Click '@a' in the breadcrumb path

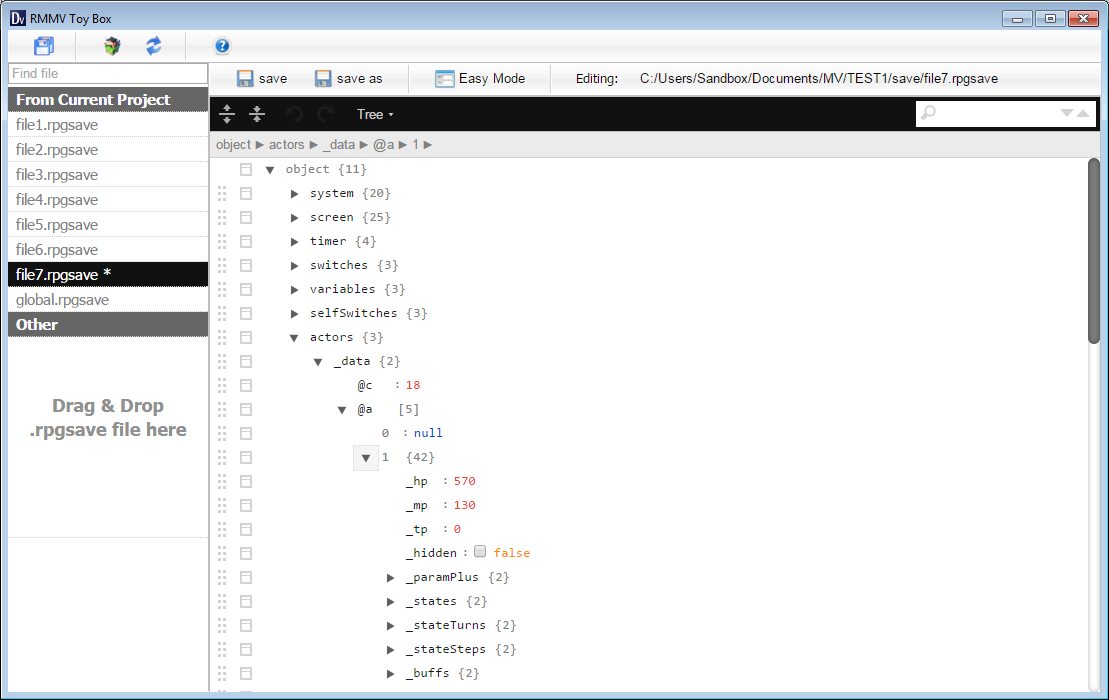pyautogui.click(x=383, y=144)
